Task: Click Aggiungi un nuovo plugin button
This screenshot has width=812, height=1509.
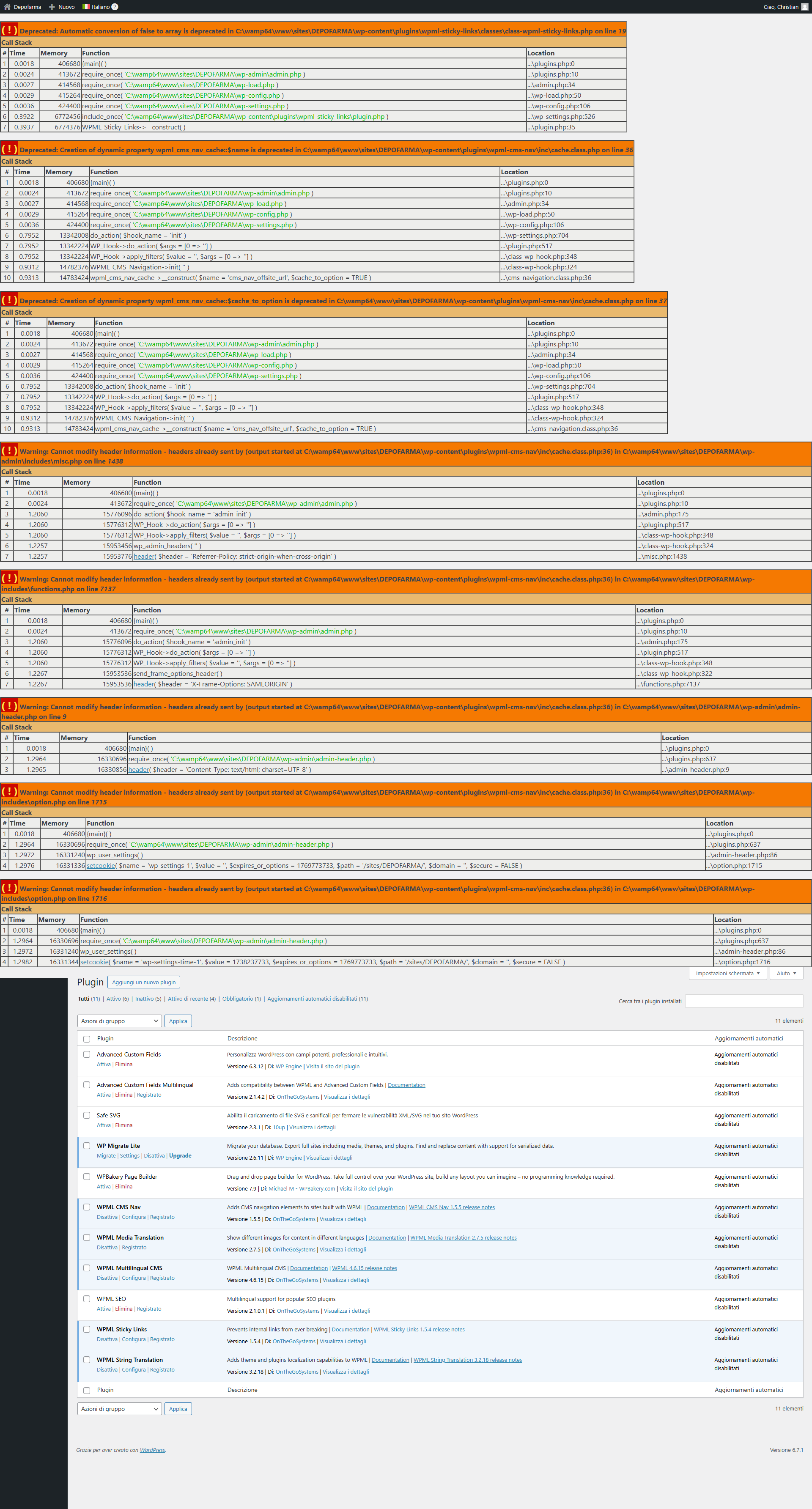Action: pyautogui.click(x=144, y=982)
